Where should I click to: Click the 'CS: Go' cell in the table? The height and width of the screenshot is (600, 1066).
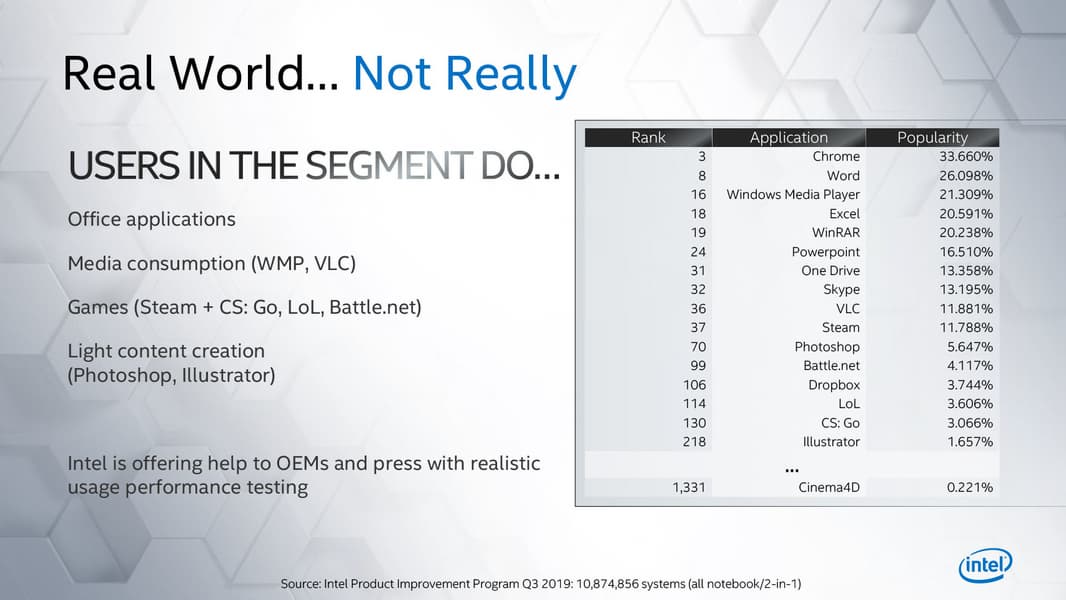pos(840,423)
